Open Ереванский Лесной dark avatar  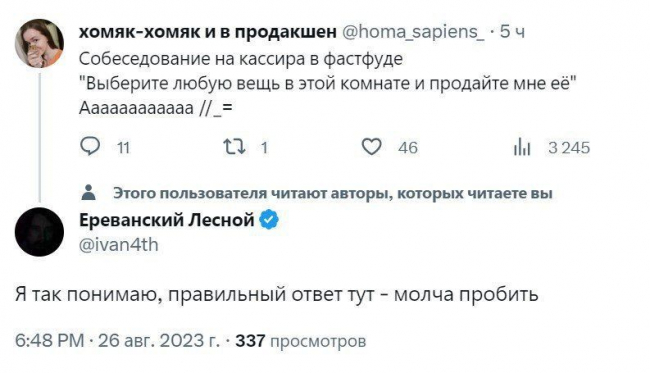point(39,232)
